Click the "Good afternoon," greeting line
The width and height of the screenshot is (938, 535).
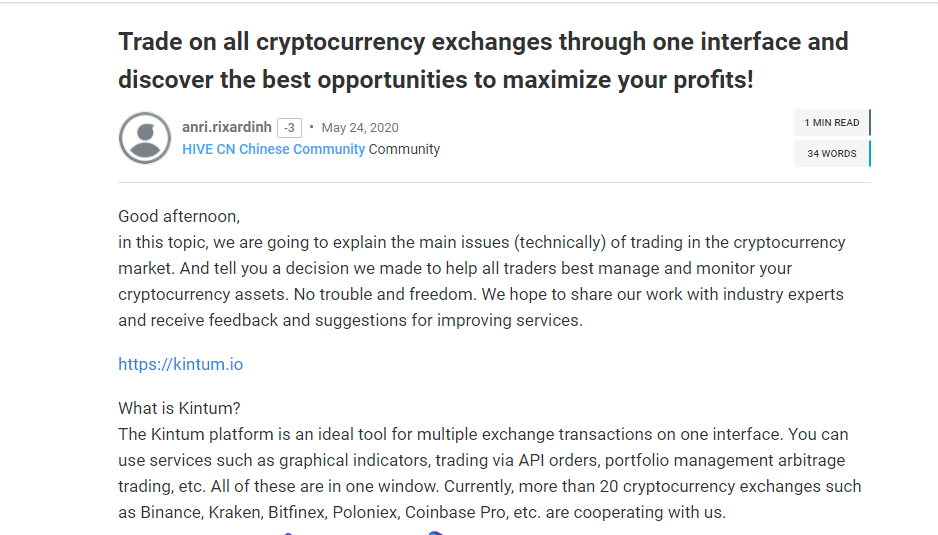tap(179, 216)
